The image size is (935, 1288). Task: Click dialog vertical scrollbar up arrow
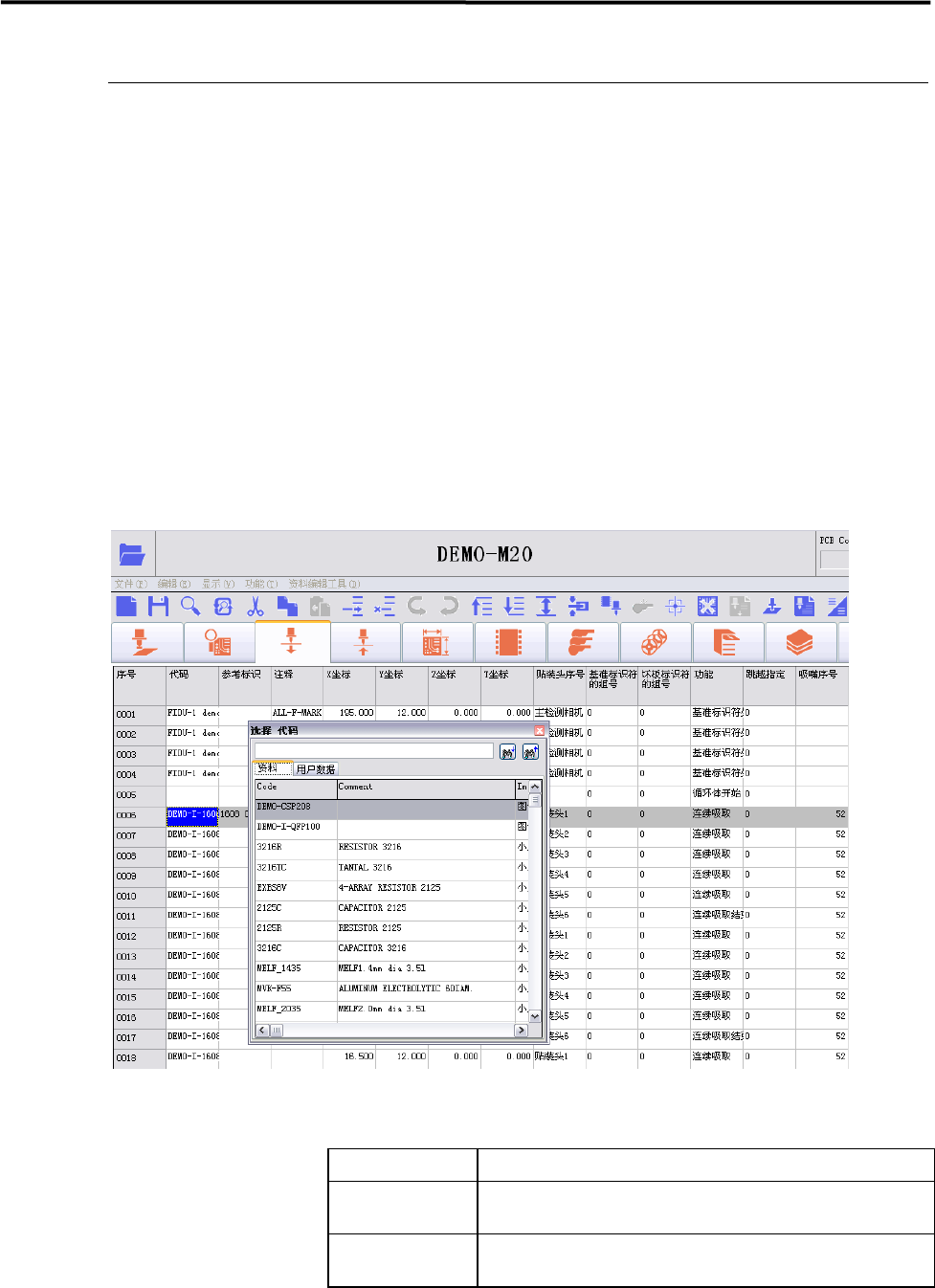535,787
